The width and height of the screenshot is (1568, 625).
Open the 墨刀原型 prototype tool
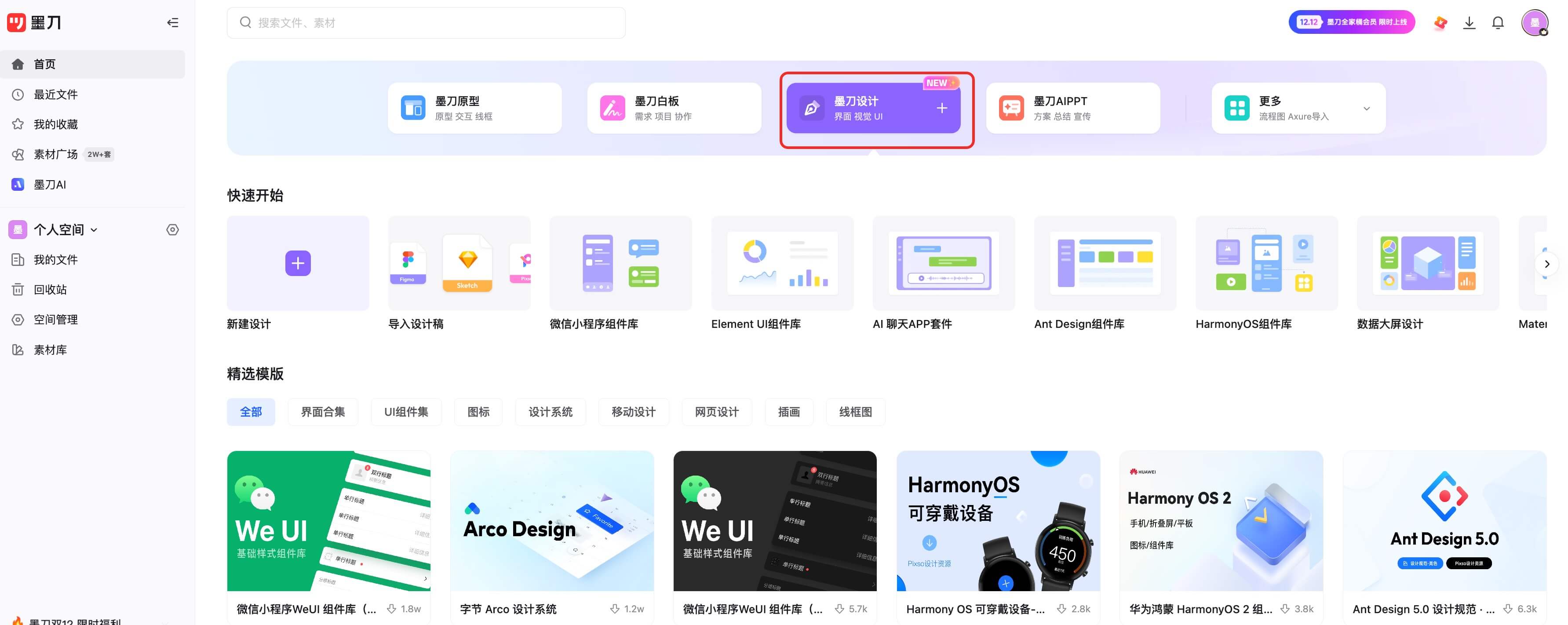[475, 107]
